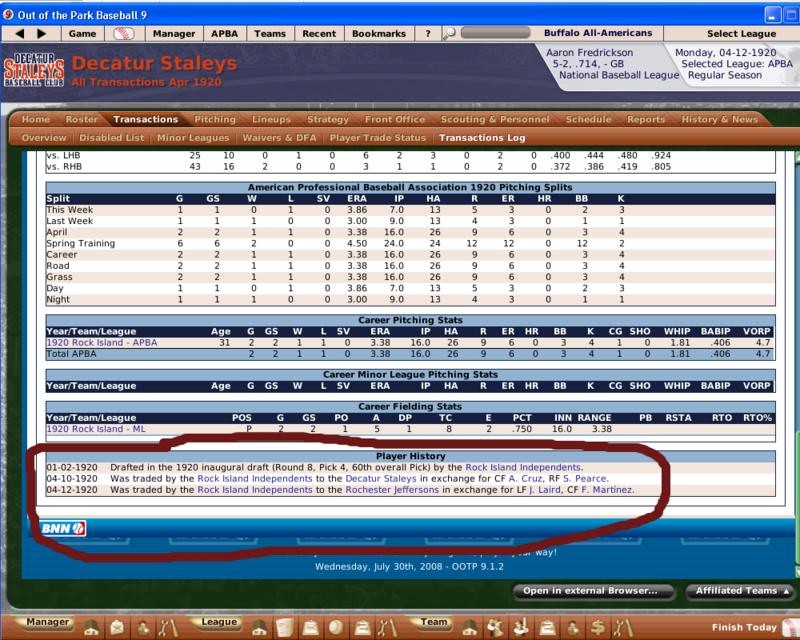
Task: Switch to the Roster tab
Action: pyautogui.click(x=82, y=119)
